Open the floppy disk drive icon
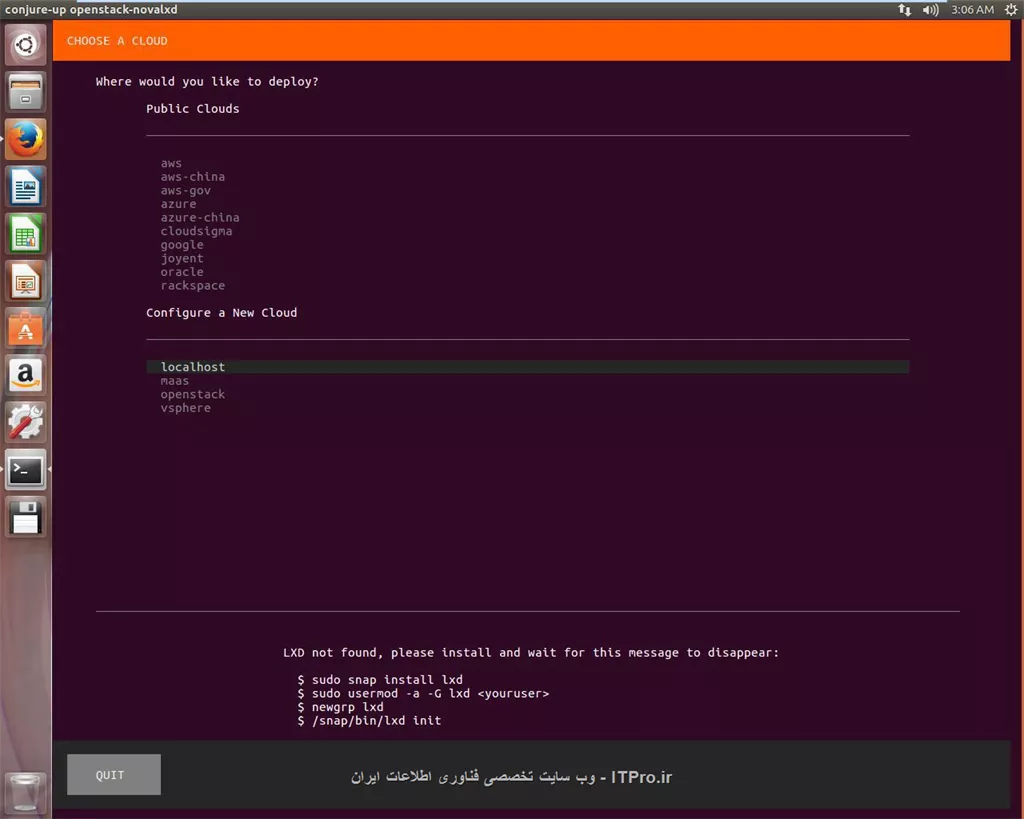1024x819 pixels. 25,517
